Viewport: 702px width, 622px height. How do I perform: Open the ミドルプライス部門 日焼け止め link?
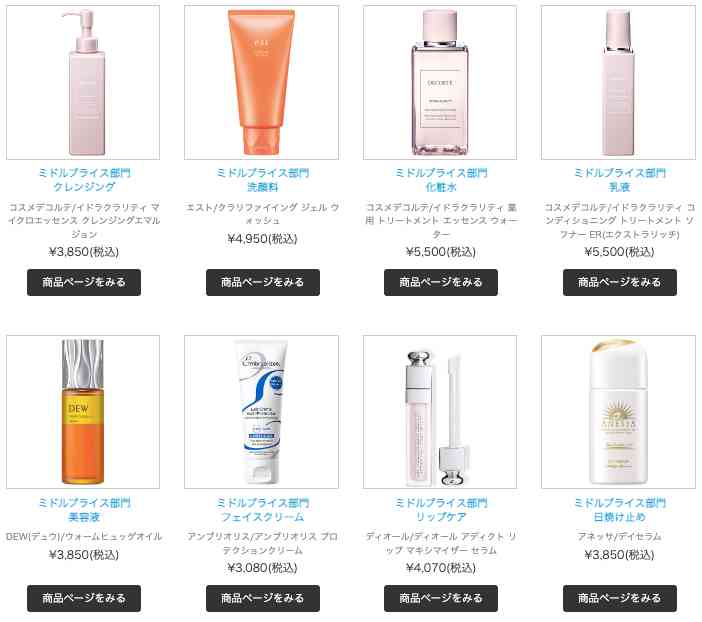pos(620,510)
